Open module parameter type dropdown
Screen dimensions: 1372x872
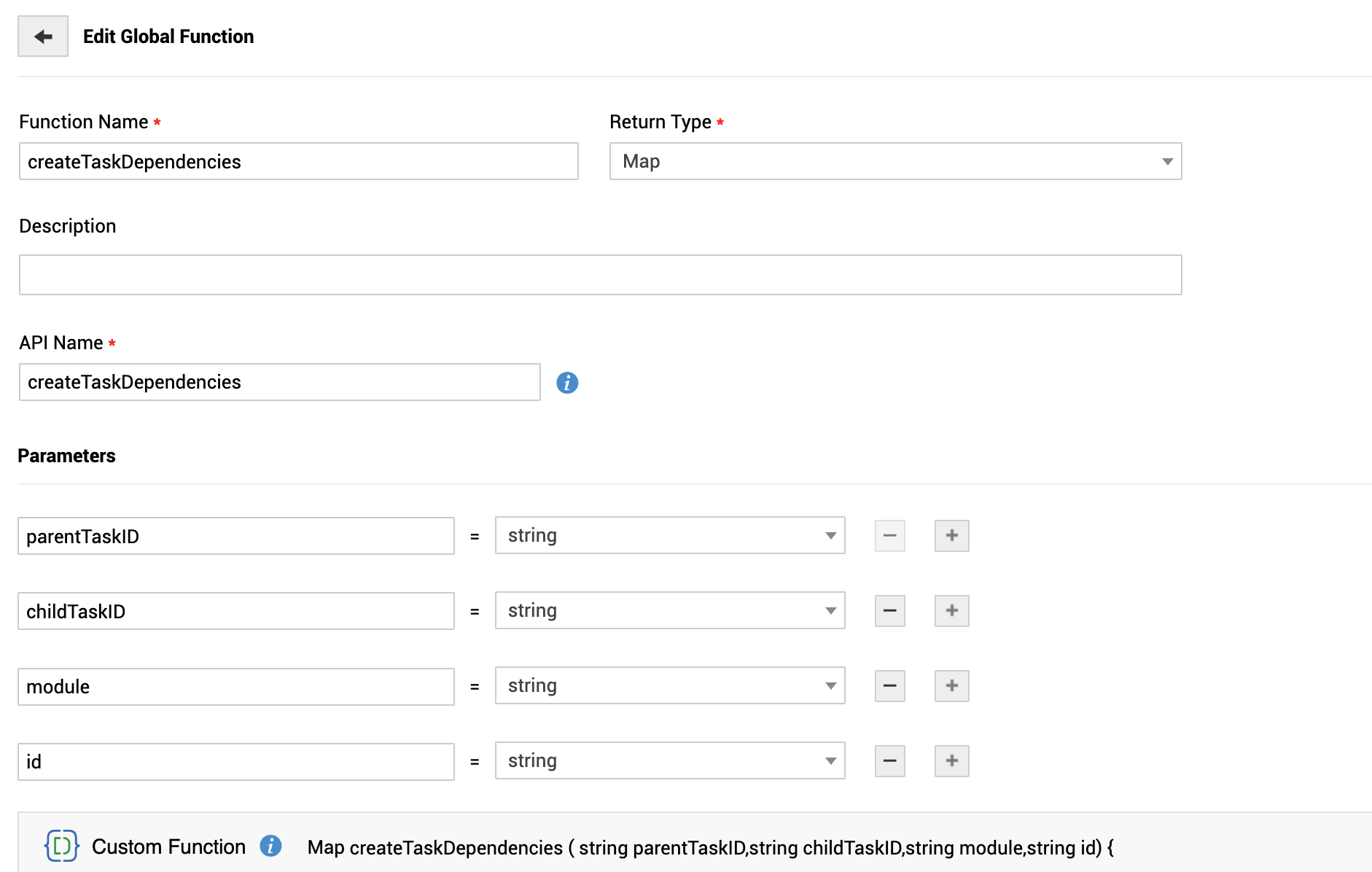(670, 686)
